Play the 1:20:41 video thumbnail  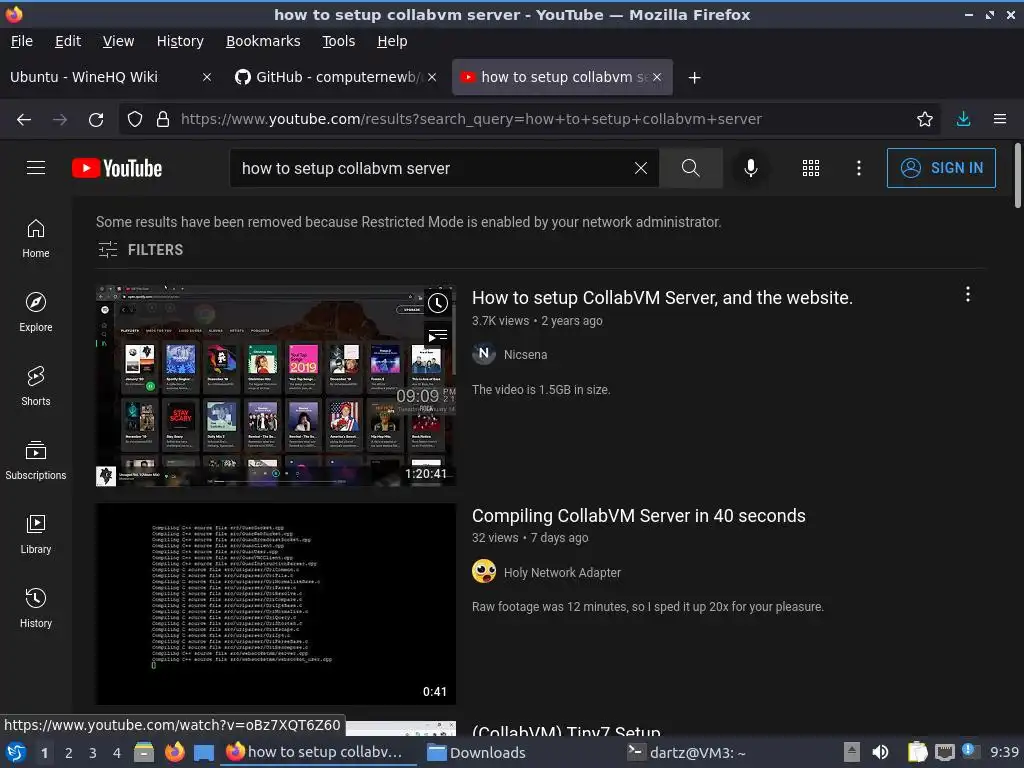276,385
